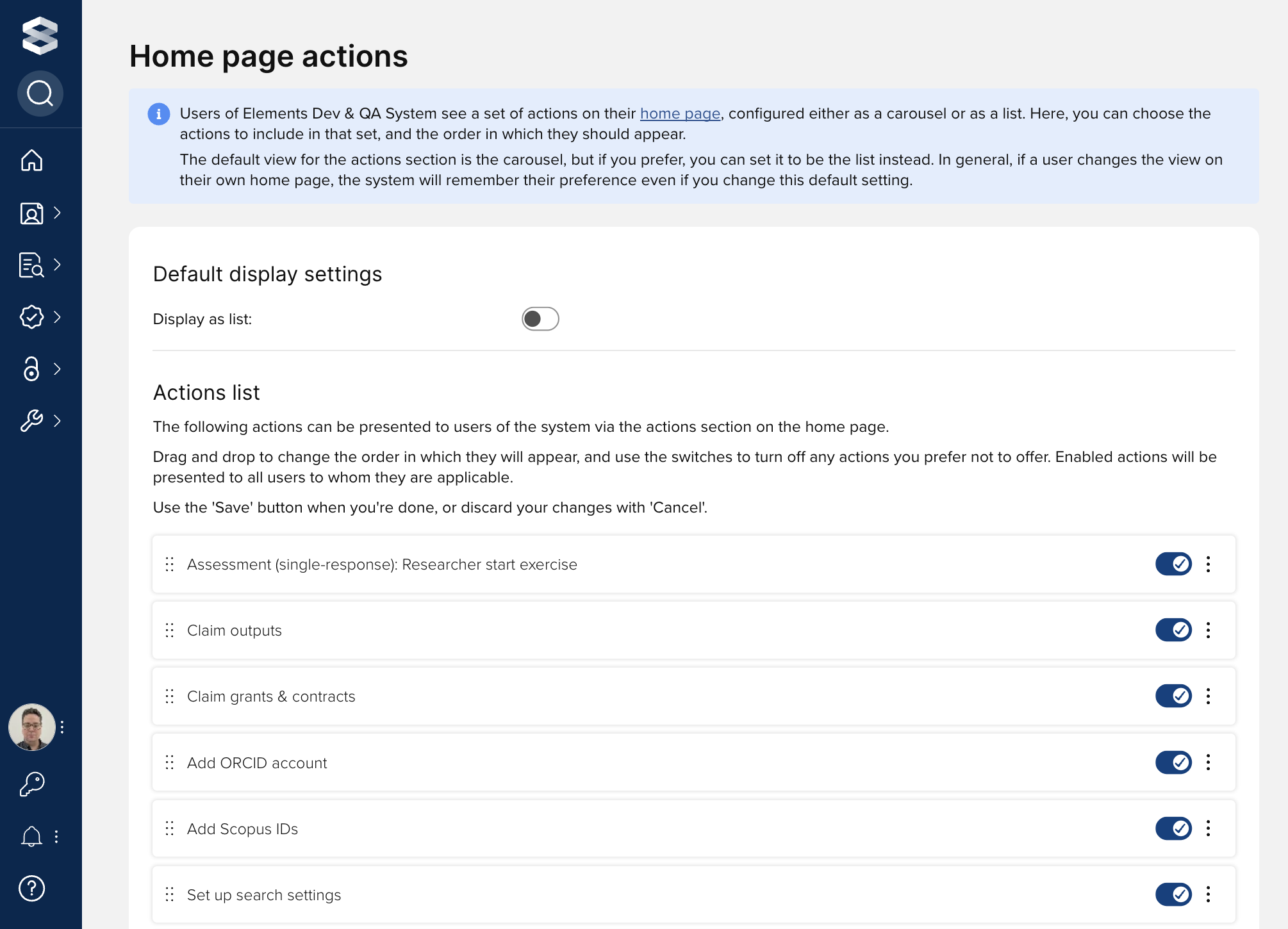The image size is (1288, 929).
Task: Expand chevron next to document search icon
Action: pos(58,265)
